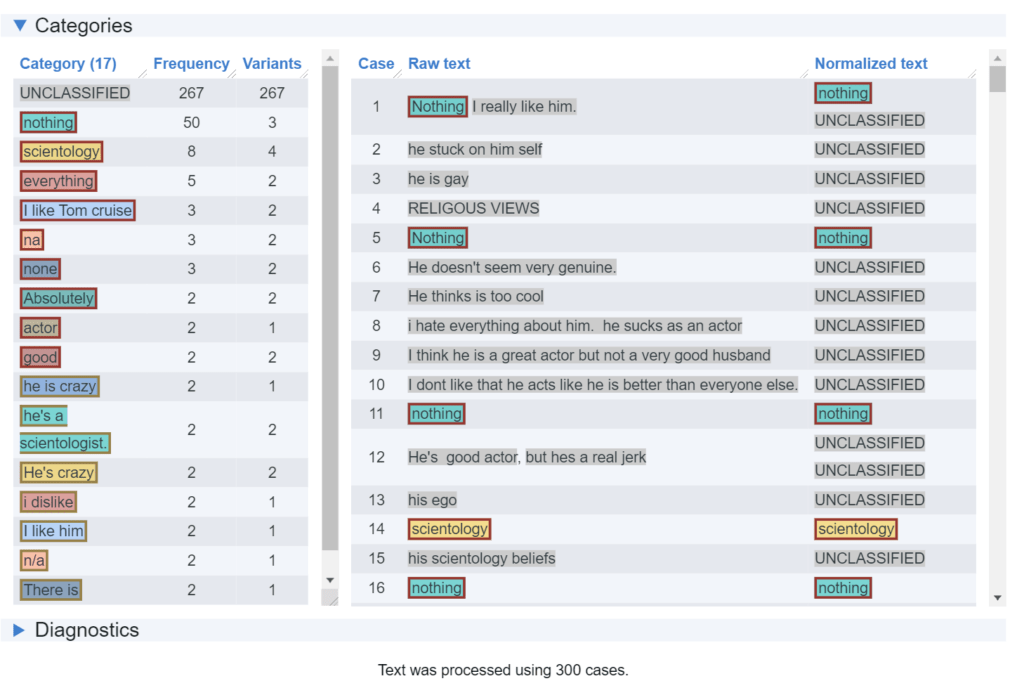
Task: Click the highlighted 'Nothing' in case 1
Action: click(438, 106)
